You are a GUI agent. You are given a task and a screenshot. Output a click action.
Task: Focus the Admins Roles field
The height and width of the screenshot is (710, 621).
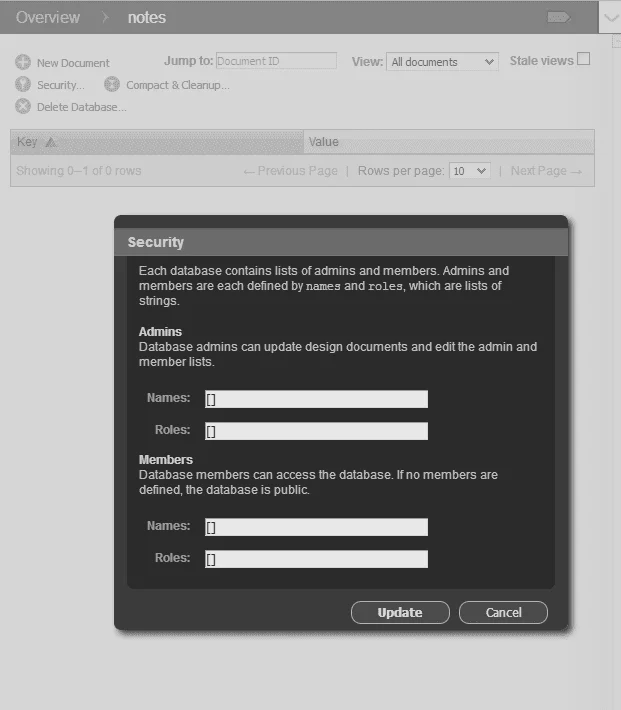tap(316, 431)
